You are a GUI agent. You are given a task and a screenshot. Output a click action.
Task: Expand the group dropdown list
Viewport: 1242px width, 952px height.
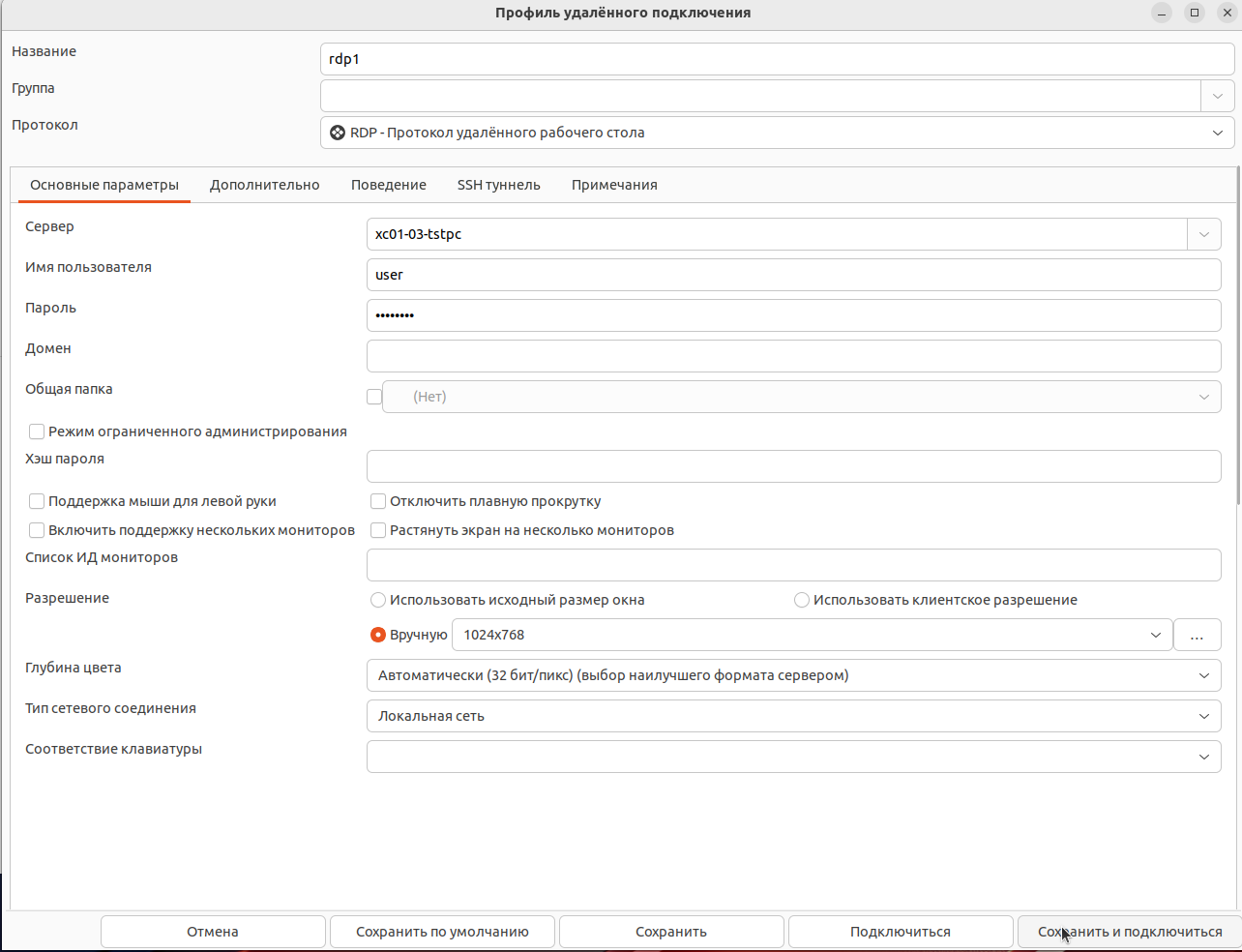(1217, 96)
